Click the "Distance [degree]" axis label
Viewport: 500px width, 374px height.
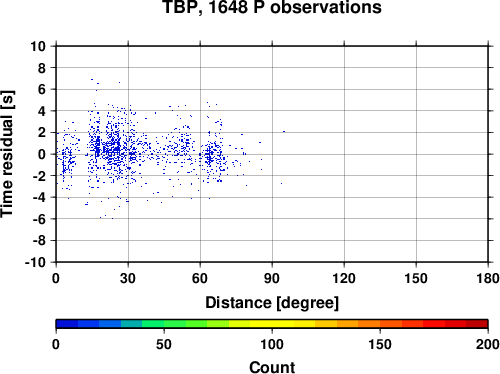272,303
